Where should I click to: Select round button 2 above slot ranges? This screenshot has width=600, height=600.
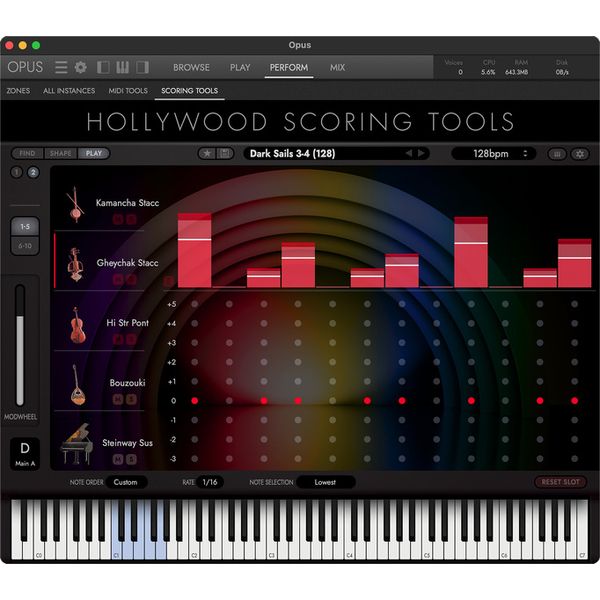33,172
